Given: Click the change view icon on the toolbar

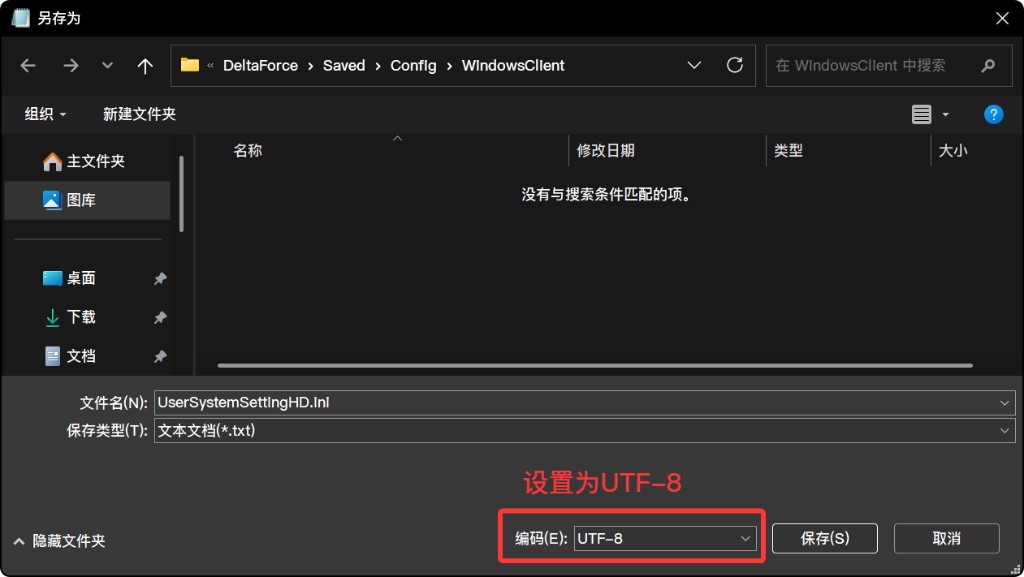Looking at the screenshot, I should pos(921,113).
